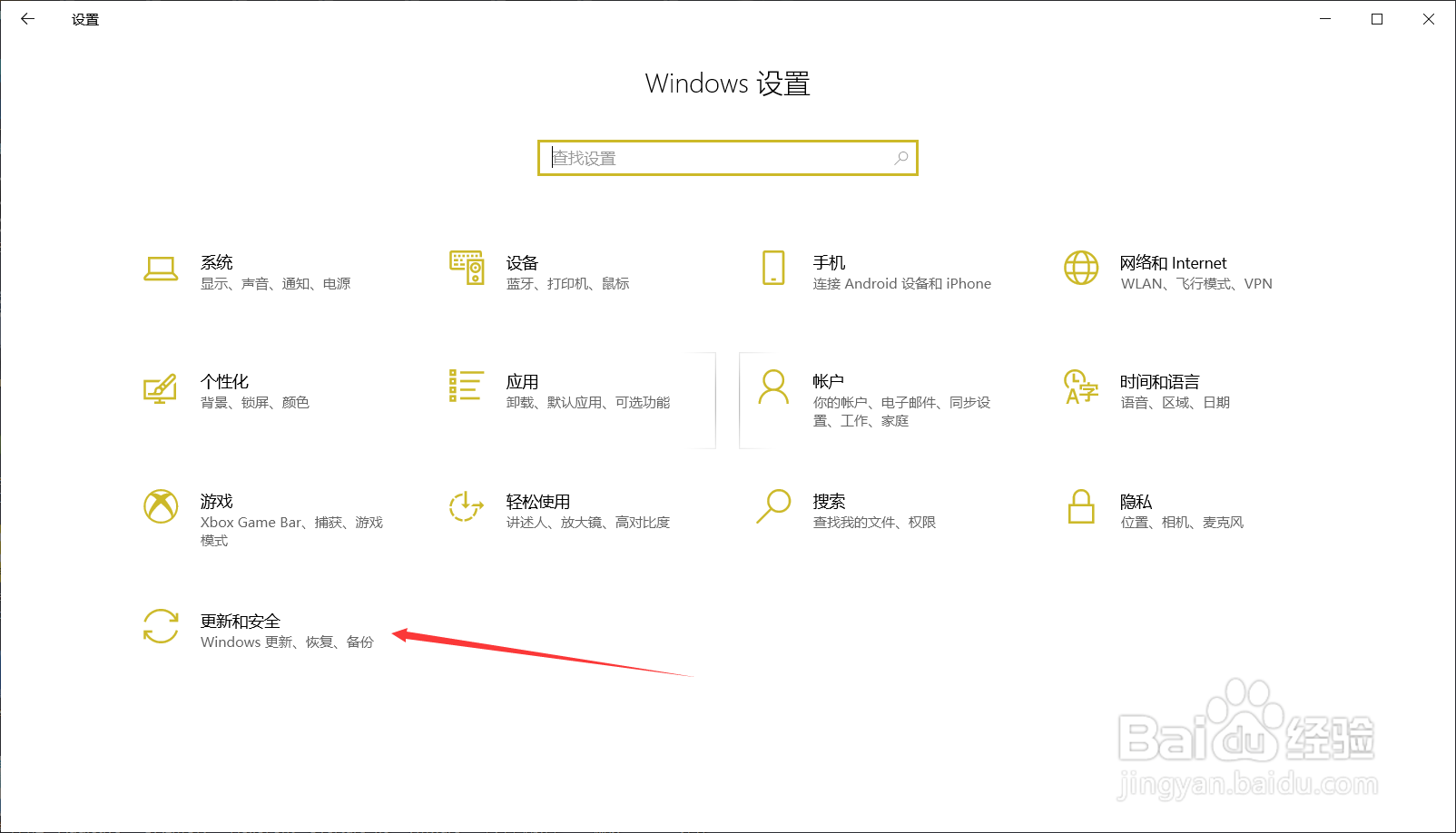Viewport: 1456px width, 833px height.
Task: Click description 连接 Android 设备和 iPhone
Action: pyautogui.click(x=902, y=284)
